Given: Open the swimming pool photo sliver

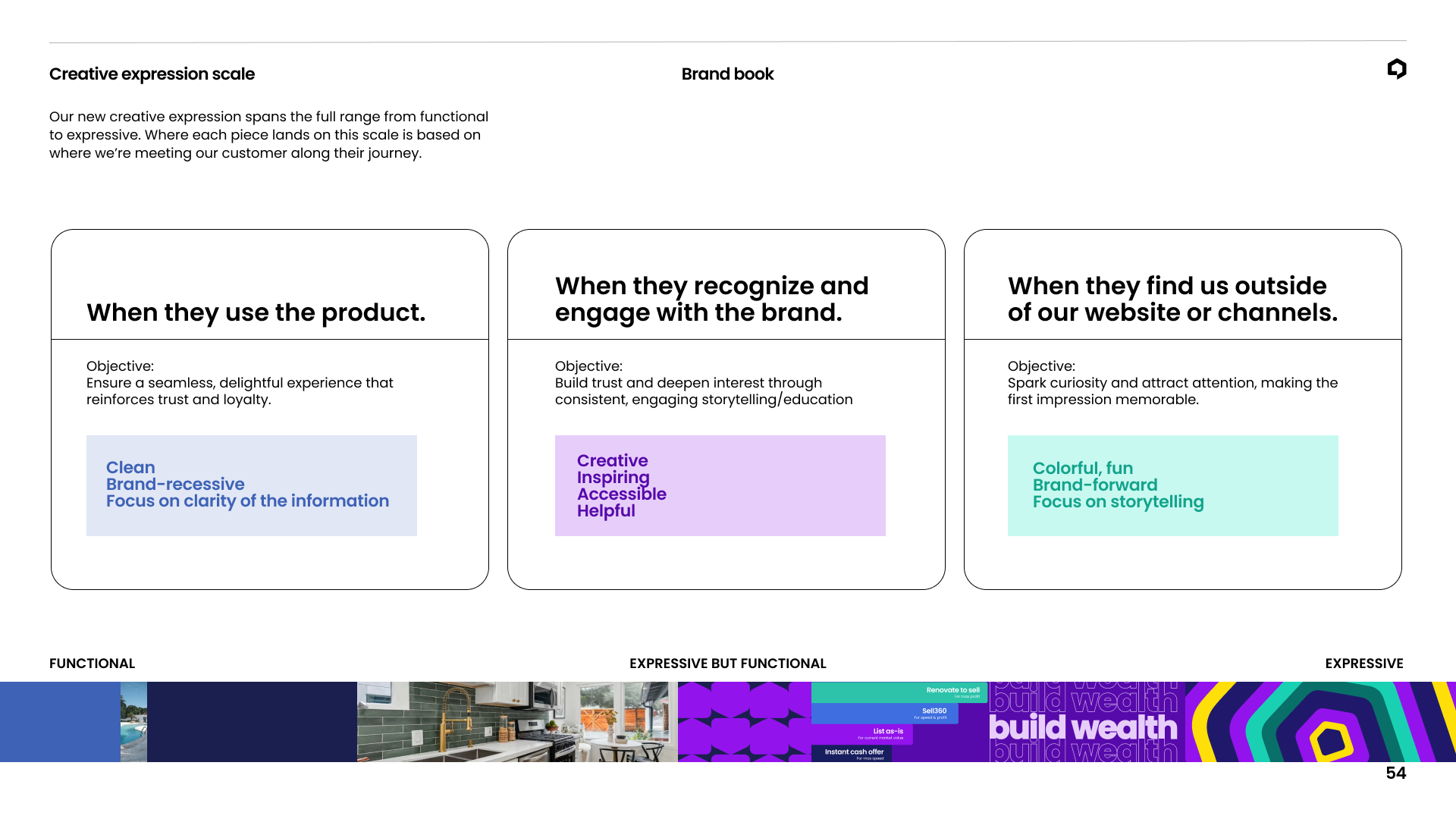Looking at the screenshot, I should pos(133,721).
